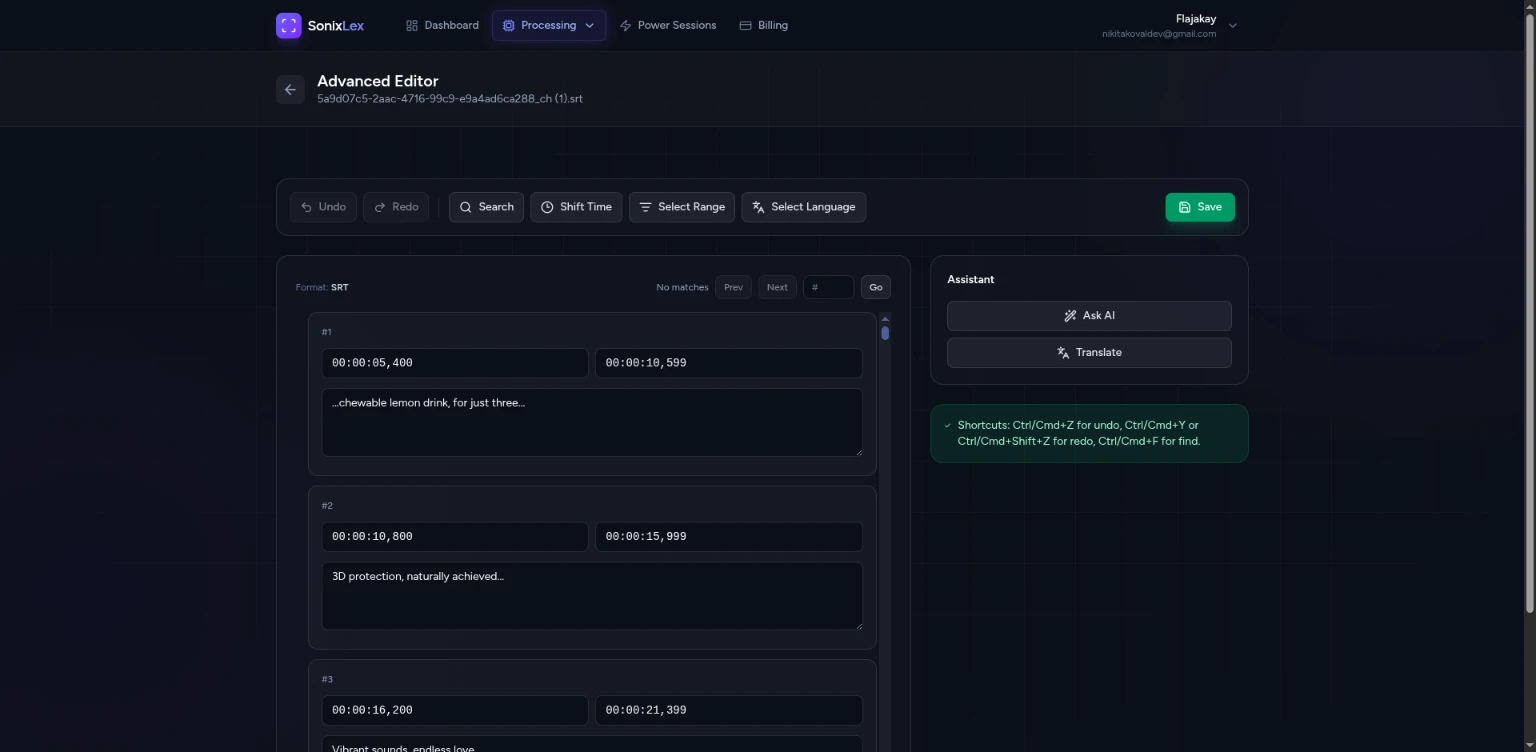Click the Translate button in Assistant
Viewport: 1536px width, 752px height.
pos(1089,353)
